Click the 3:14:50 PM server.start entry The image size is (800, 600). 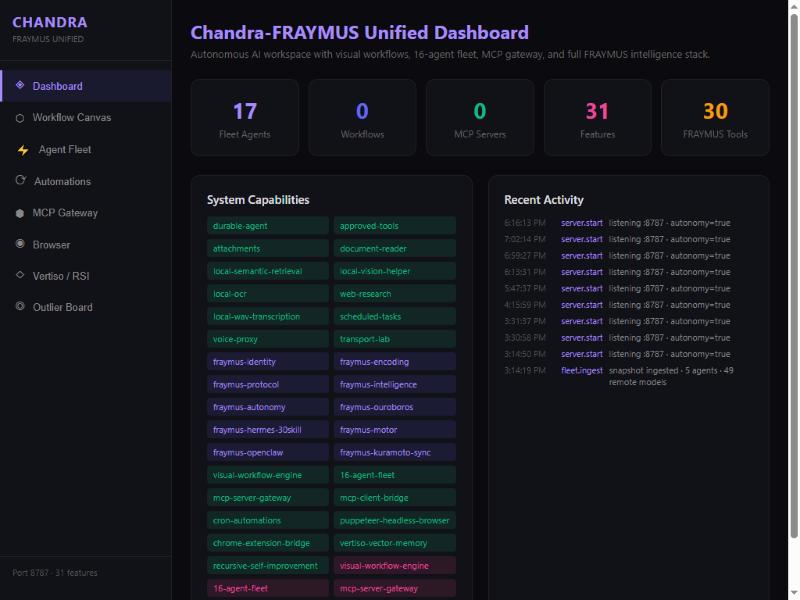629,354
